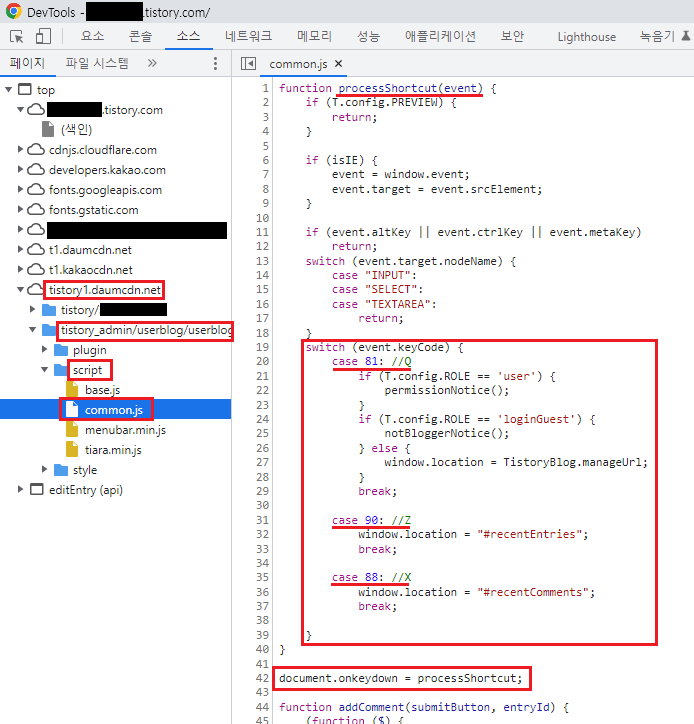694x724 pixels.
Task: Place cursor on "#recentComments" string
Action: coord(533,592)
